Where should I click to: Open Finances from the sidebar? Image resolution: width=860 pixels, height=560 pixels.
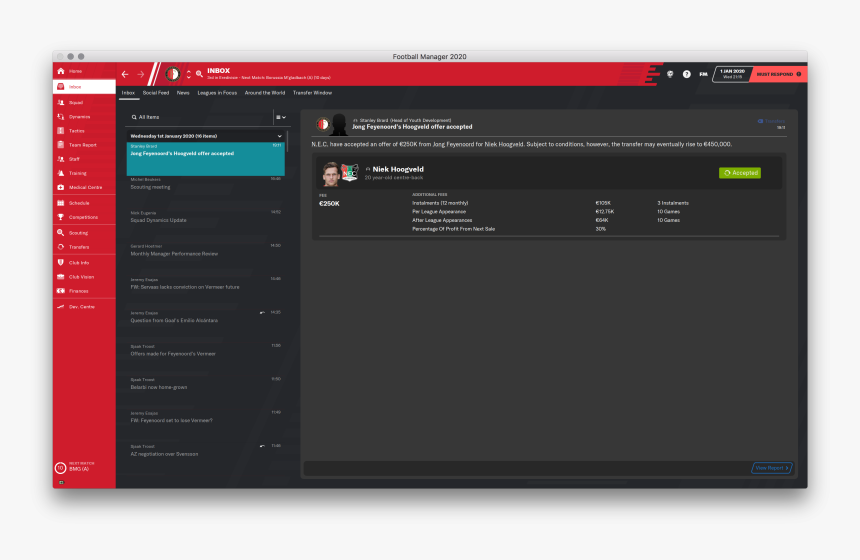click(x=84, y=291)
